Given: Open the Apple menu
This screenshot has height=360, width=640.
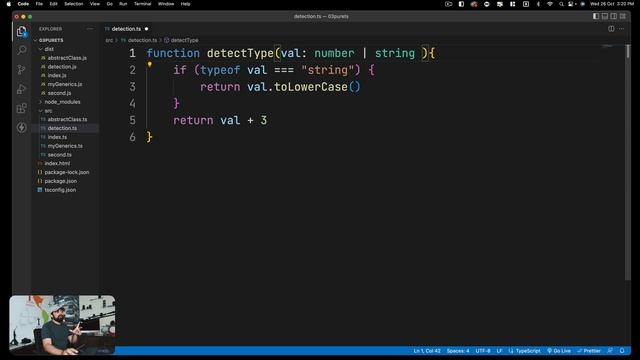Looking at the screenshot, I should click(9, 4).
